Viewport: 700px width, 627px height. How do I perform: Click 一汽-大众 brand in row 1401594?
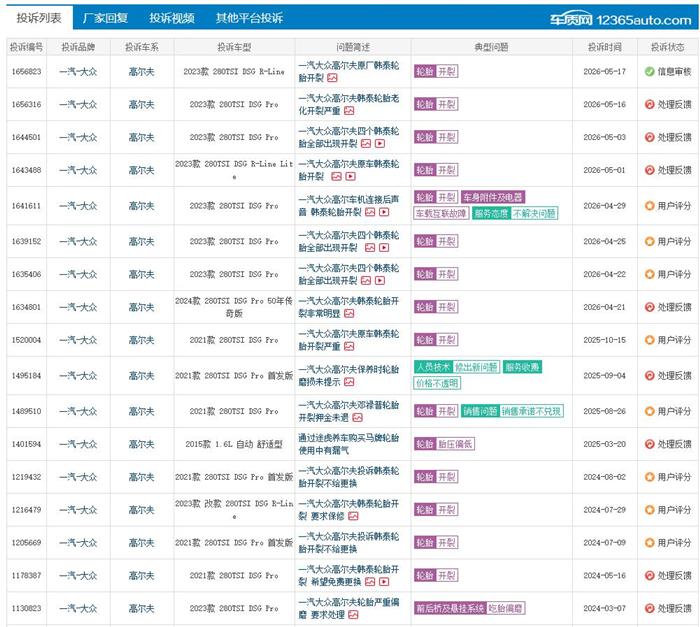[78, 444]
